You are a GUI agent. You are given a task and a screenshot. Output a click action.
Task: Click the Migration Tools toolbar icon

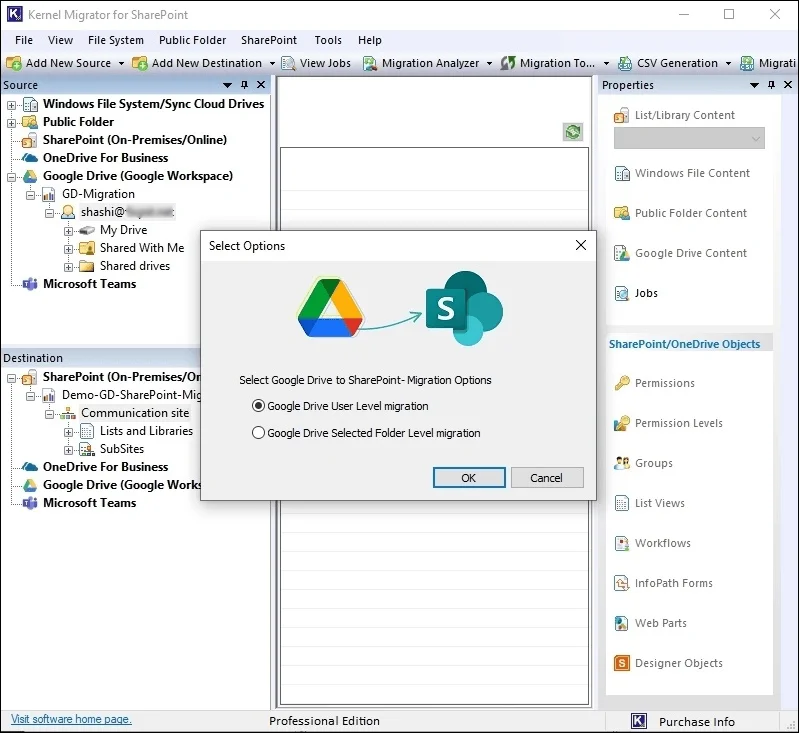coord(508,63)
